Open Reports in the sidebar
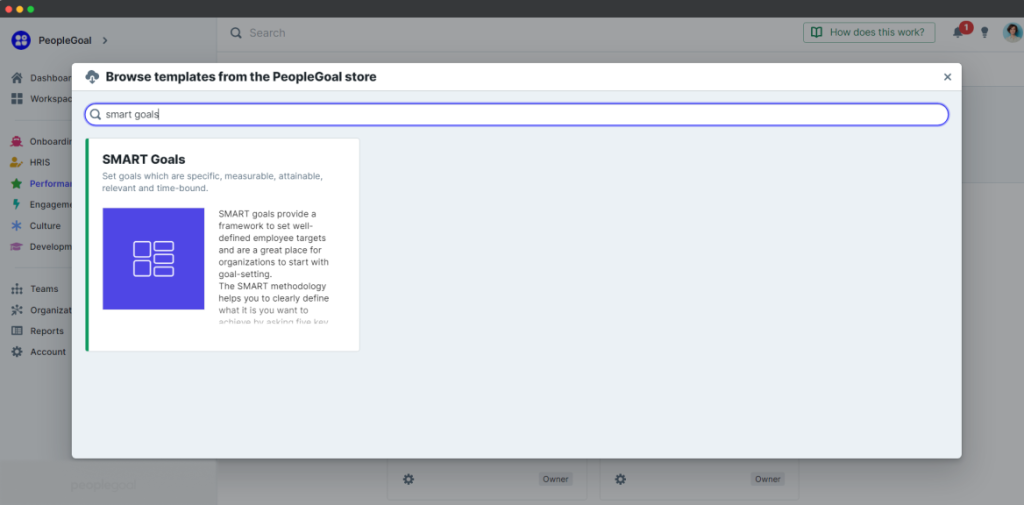 pos(38,331)
